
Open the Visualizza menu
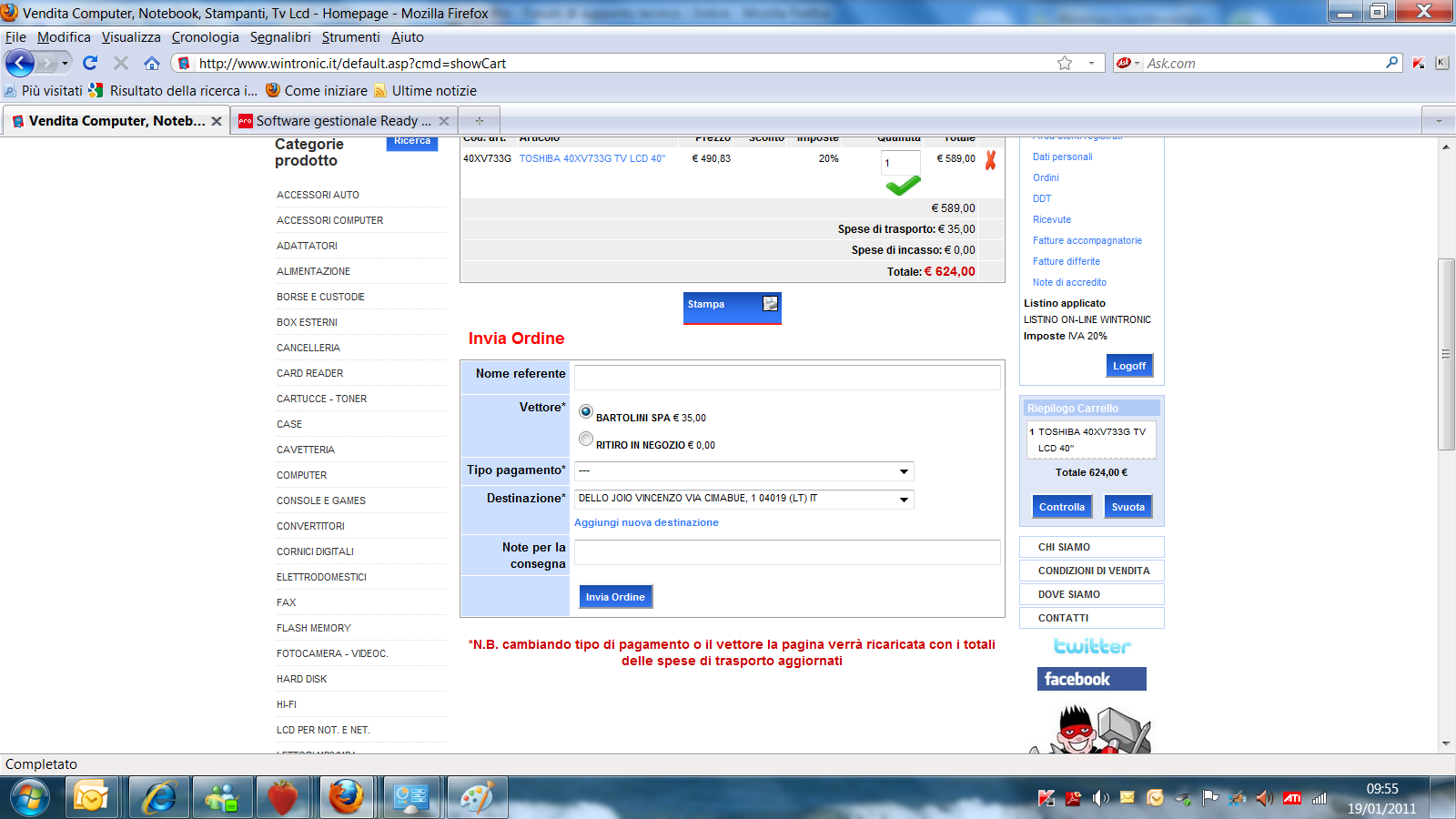pos(131,37)
